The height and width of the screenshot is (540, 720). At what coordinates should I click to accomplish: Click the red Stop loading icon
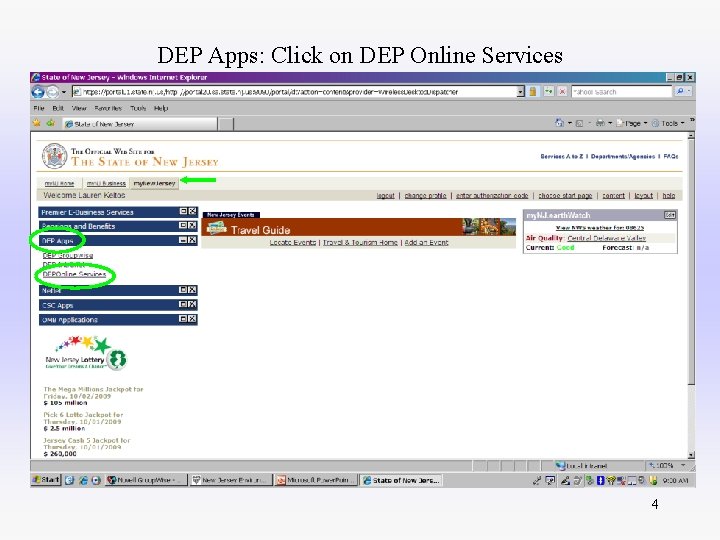click(562, 91)
